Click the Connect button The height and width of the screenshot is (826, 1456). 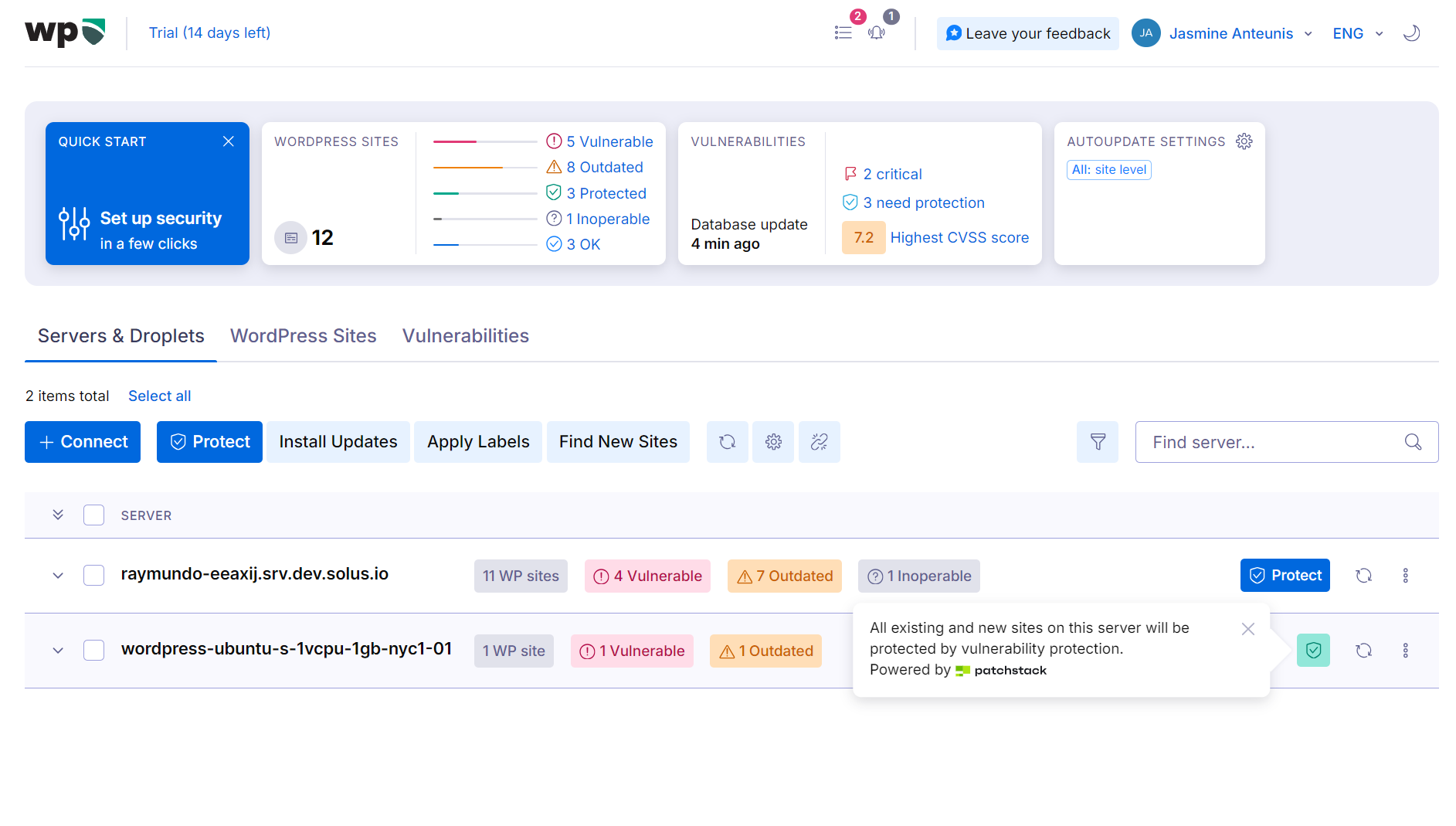(x=83, y=442)
